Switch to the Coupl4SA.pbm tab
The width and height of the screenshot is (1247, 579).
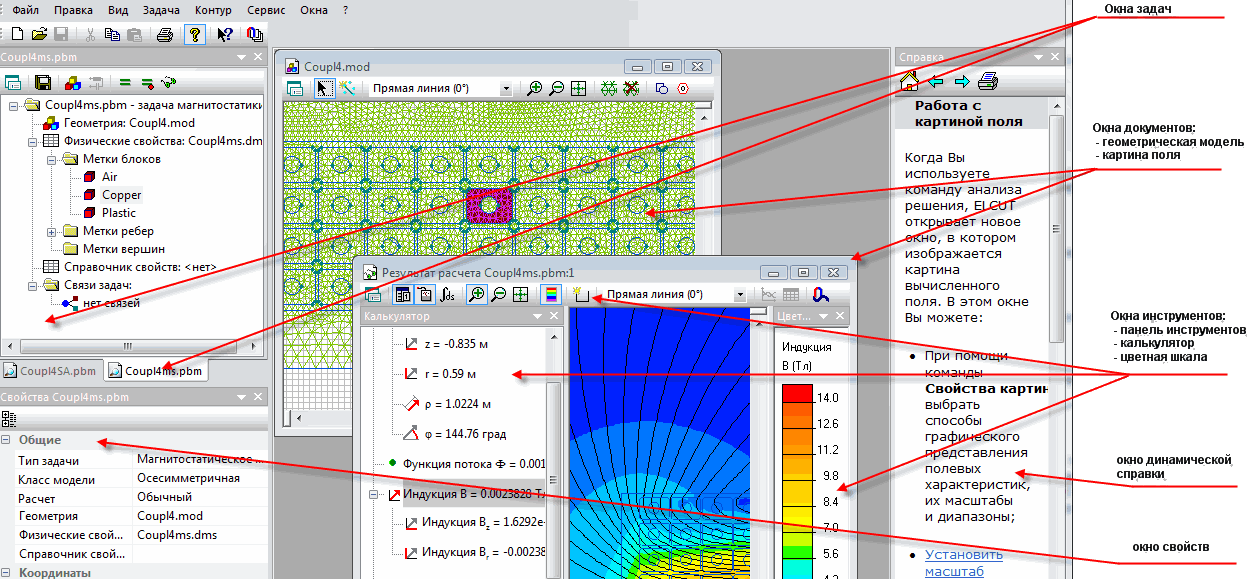click(x=51, y=371)
